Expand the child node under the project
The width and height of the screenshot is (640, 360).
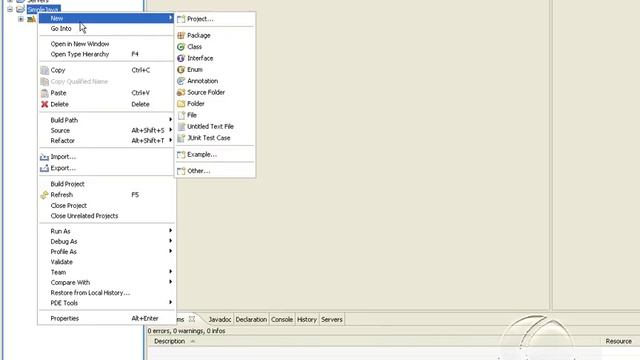point(21,19)
